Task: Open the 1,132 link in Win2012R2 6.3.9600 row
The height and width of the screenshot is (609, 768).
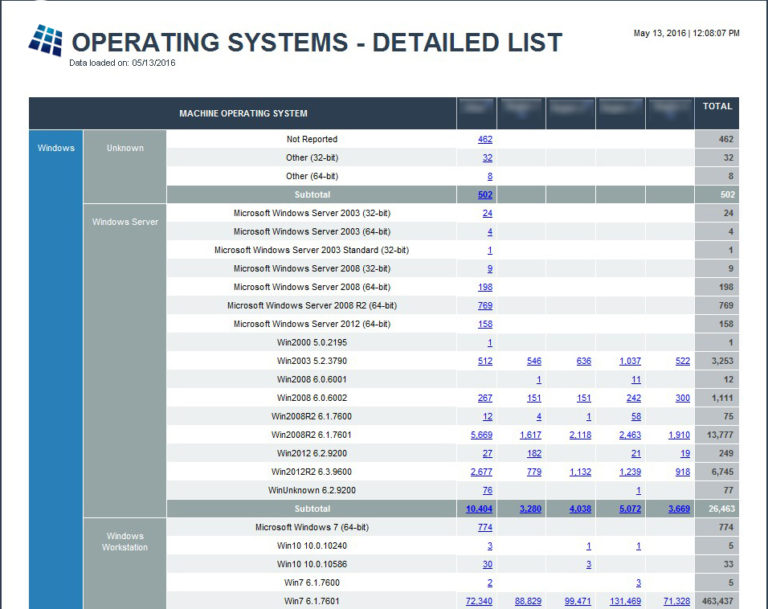Action: 580,472
